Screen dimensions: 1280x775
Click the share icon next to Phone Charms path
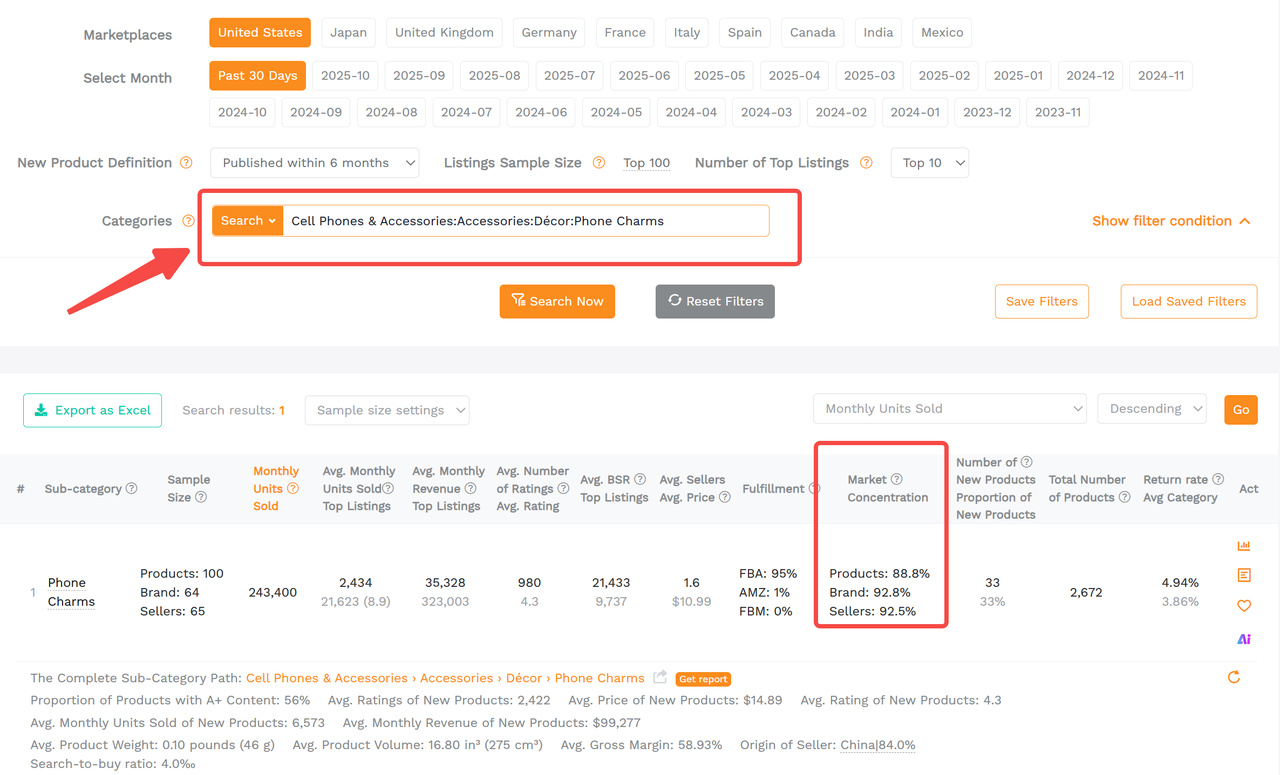coord(659,677)
